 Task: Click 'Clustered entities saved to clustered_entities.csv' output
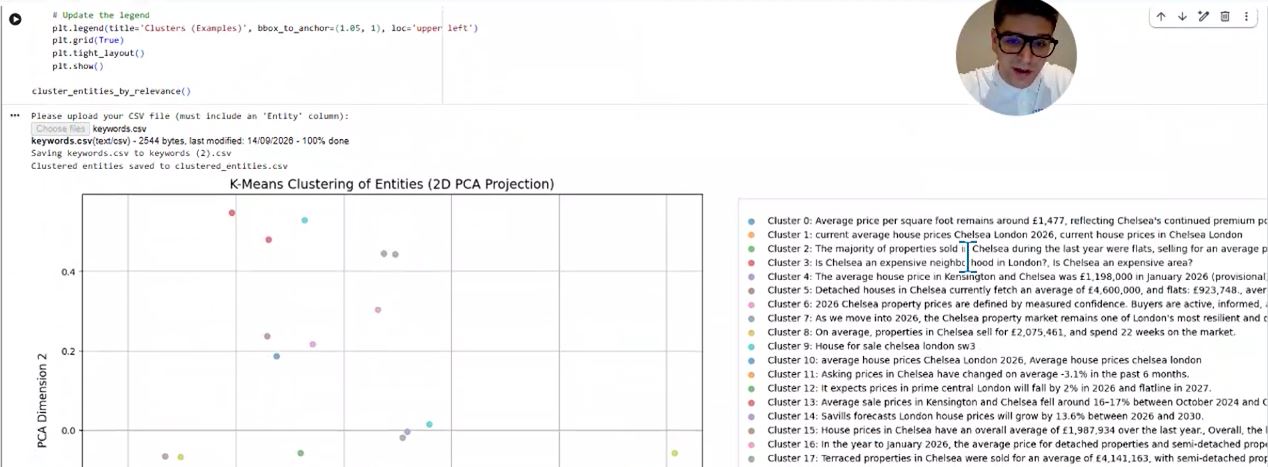159,166
